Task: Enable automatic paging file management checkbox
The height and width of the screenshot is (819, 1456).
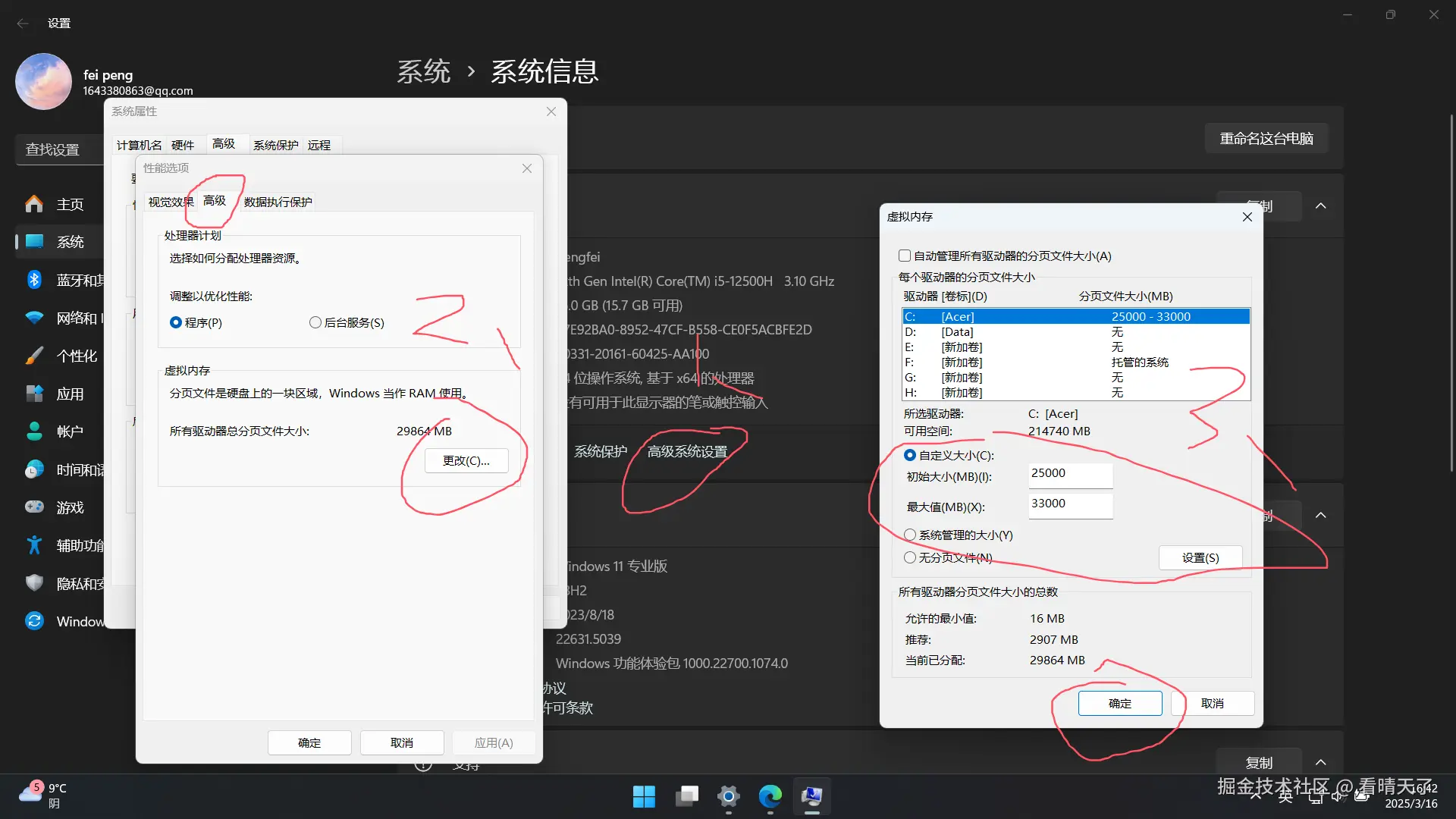Action: coord(905,256)
